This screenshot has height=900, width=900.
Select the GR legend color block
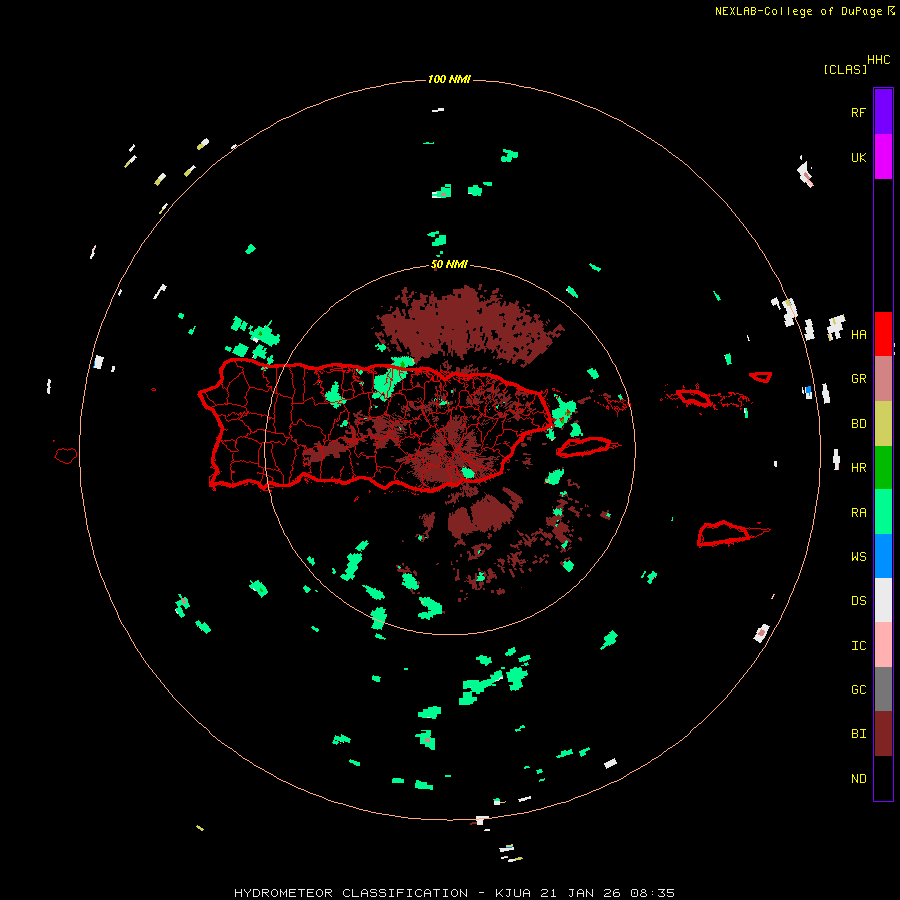point(883,379)
